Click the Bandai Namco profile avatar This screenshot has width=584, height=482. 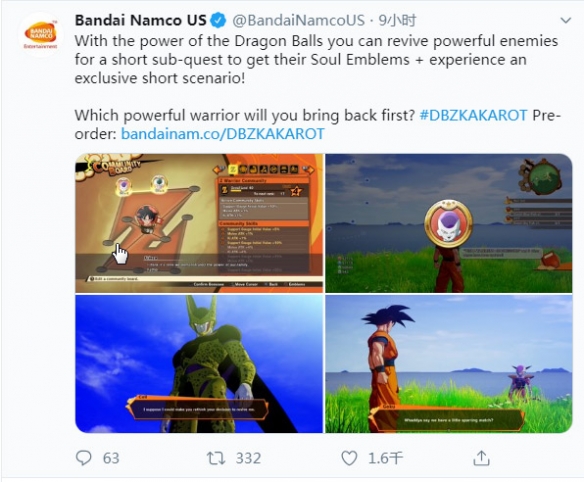[40, 34]
